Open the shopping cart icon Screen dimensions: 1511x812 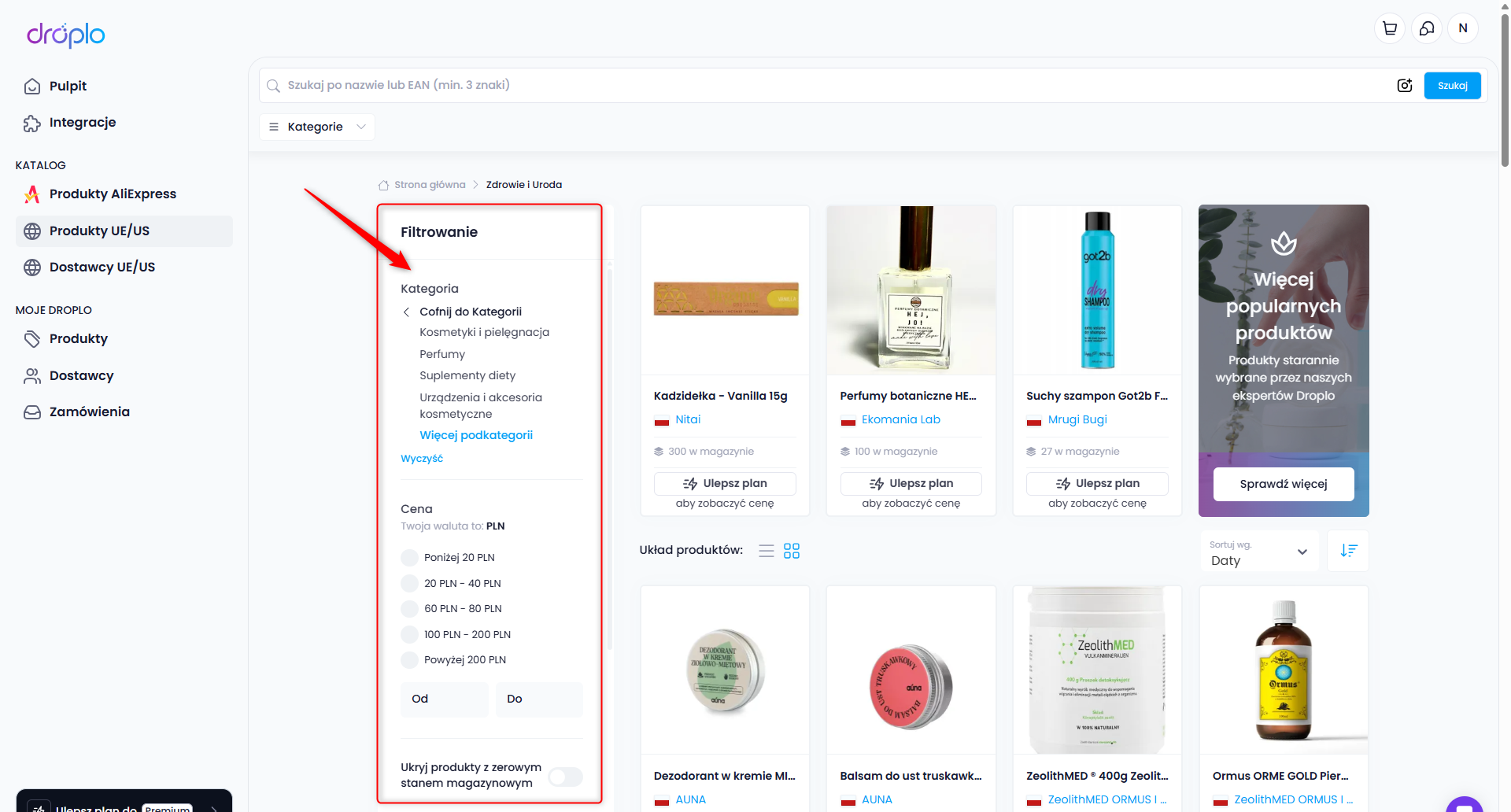(x=1390, y=28)
